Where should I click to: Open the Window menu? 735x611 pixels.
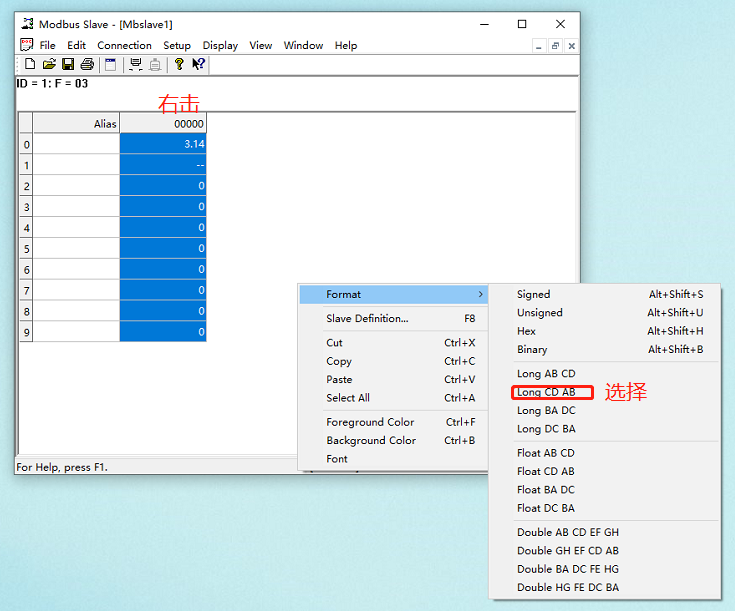point(303,45)
